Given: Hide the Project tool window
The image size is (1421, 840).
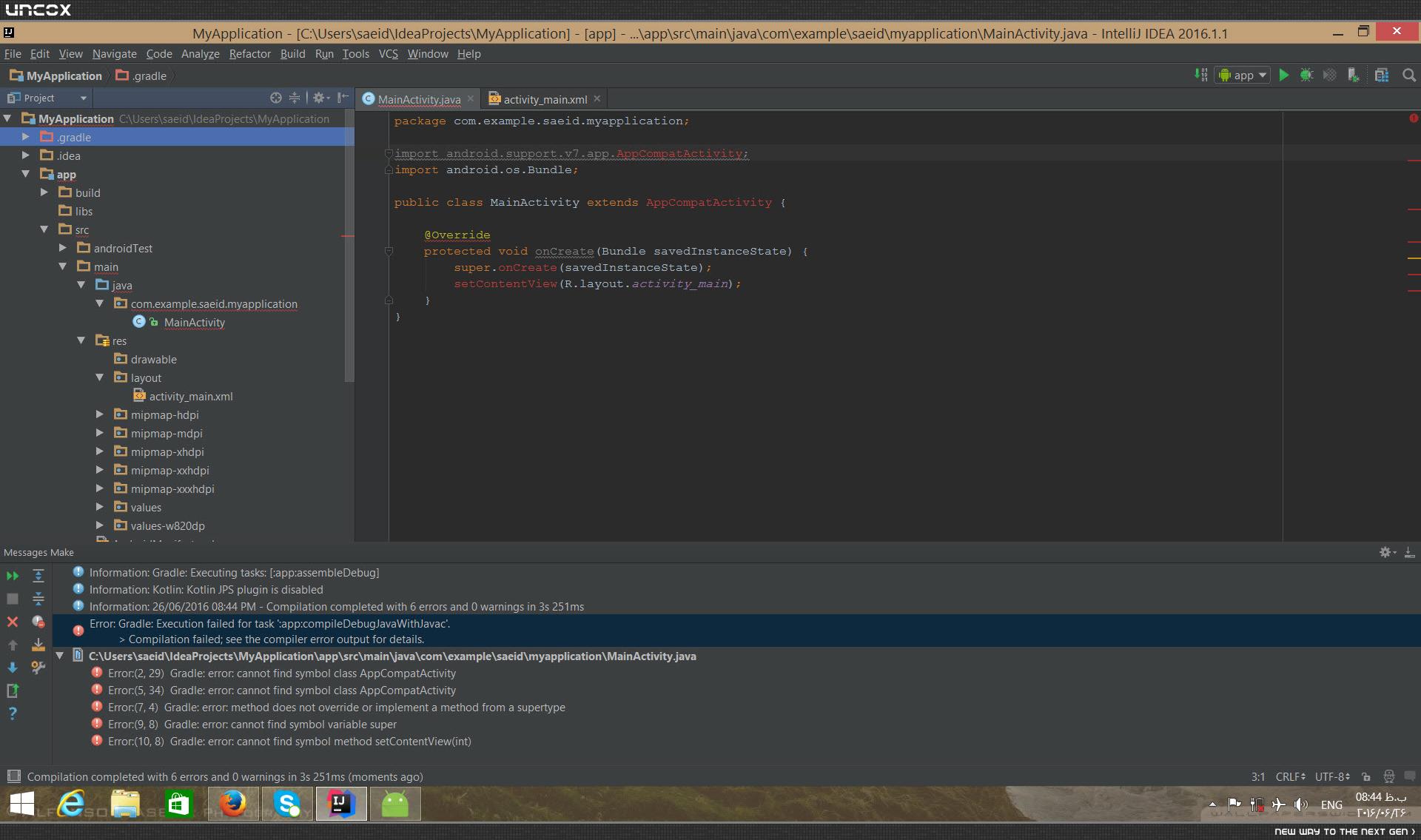Looking at the screenshot, I should [x=343, y=98].
